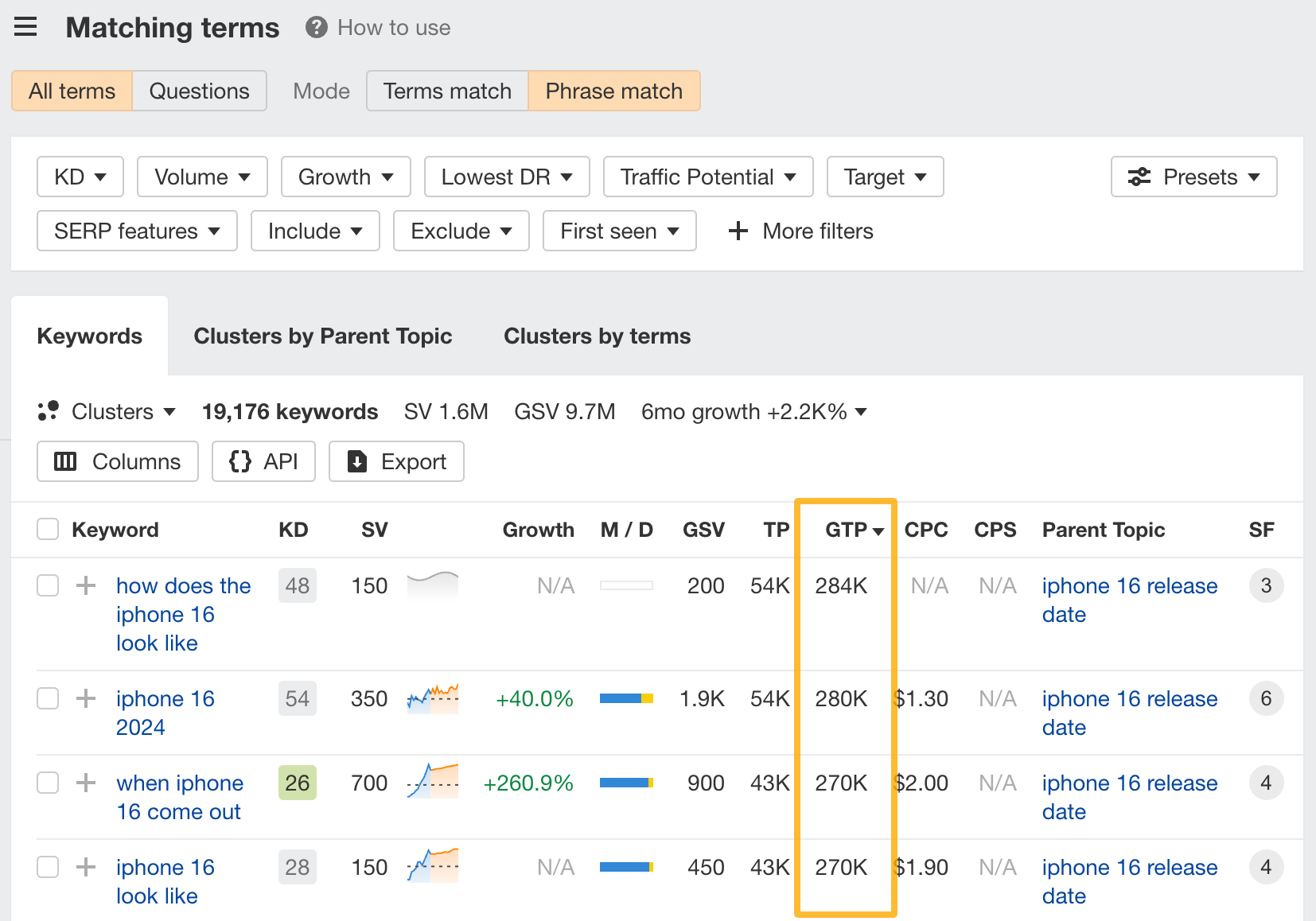
Task: Select Terms match mode
Action: (x=447, y=91)
